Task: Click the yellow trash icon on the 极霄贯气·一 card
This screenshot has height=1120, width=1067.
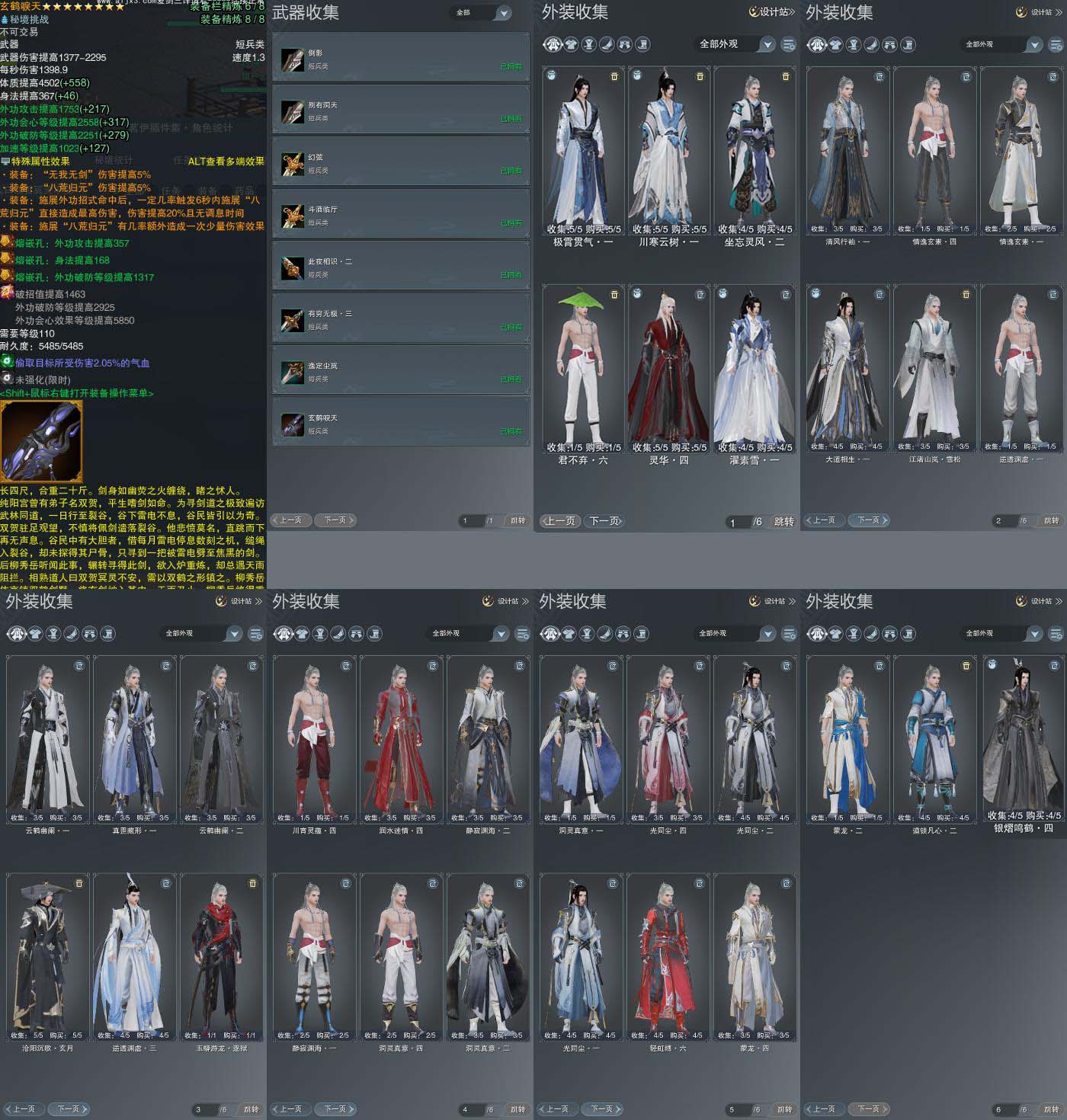Action: 614,77
